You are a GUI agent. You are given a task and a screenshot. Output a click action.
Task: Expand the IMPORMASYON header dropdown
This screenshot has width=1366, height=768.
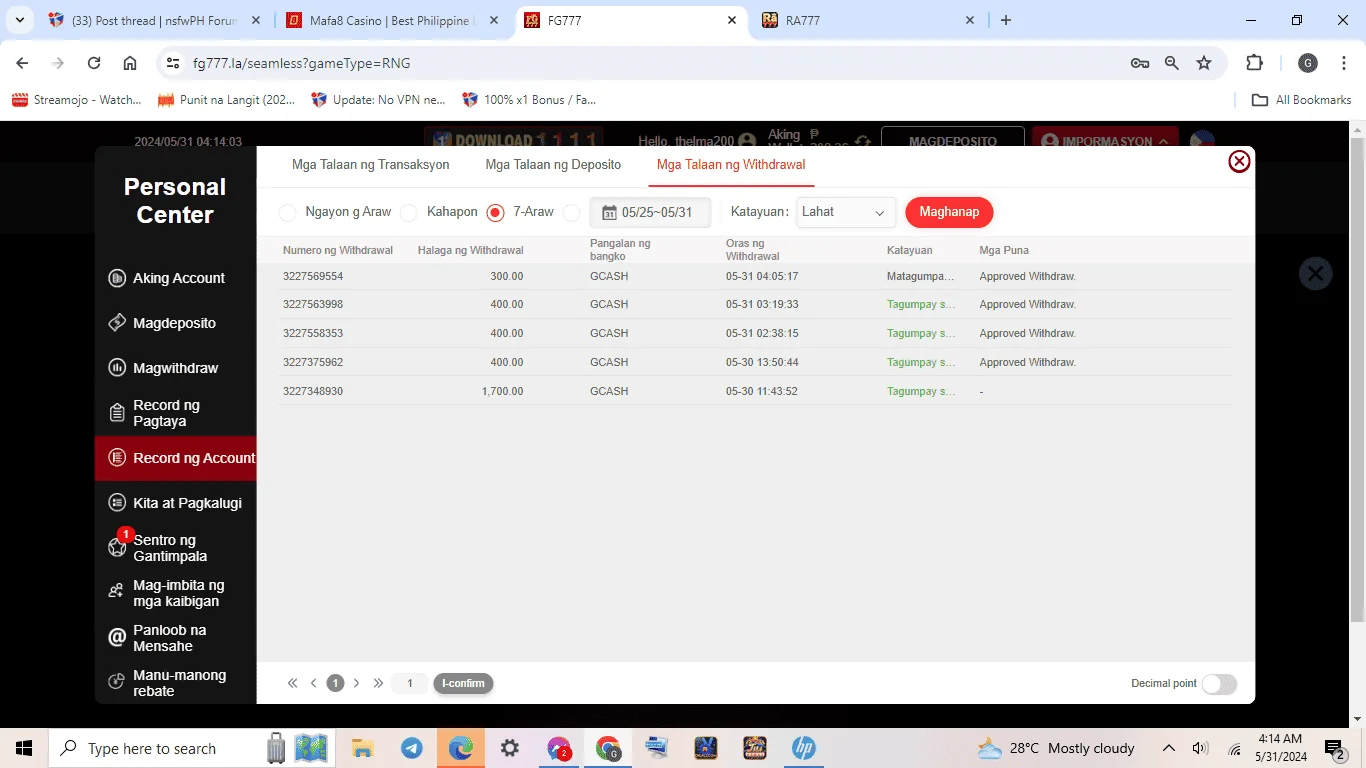pyautogui.click(x=1105, y=141)
